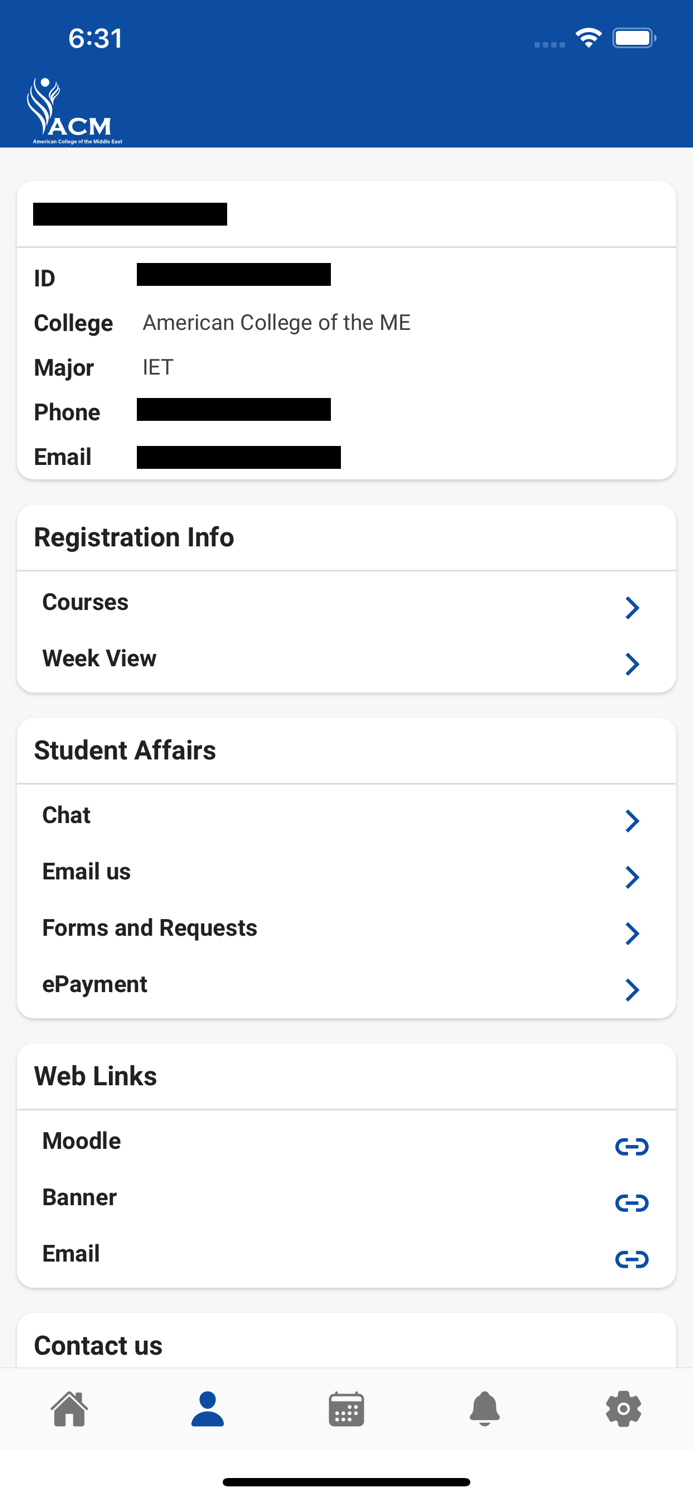The width and height of the screenshot is (693, 1500).
Task: Tap the Email web link icon
Action: 632,1259
